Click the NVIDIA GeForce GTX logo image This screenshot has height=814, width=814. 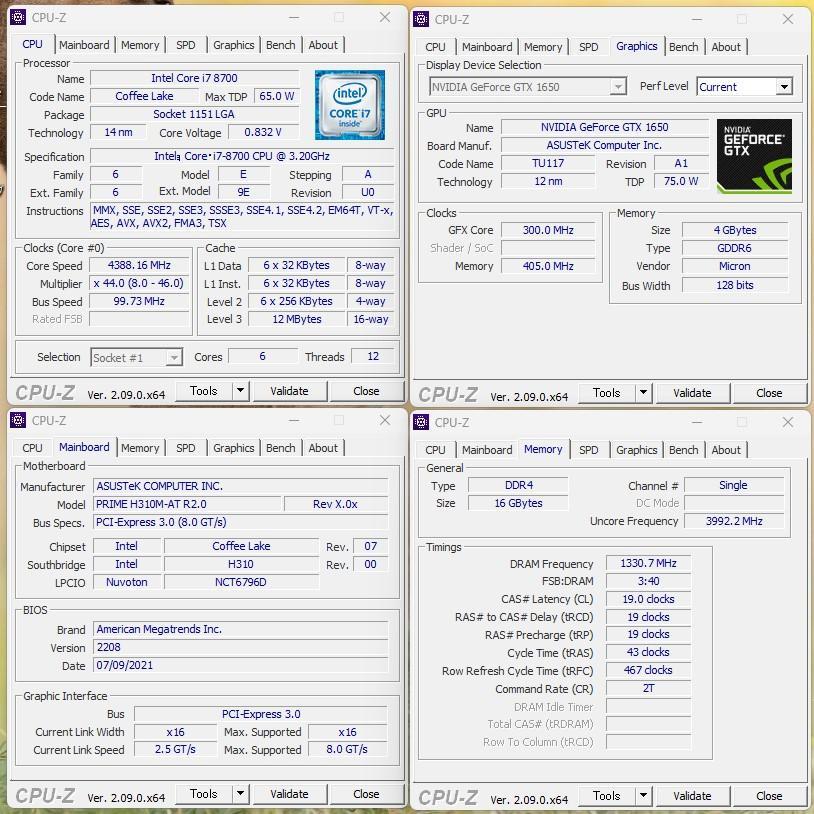[x=754, y=156]
